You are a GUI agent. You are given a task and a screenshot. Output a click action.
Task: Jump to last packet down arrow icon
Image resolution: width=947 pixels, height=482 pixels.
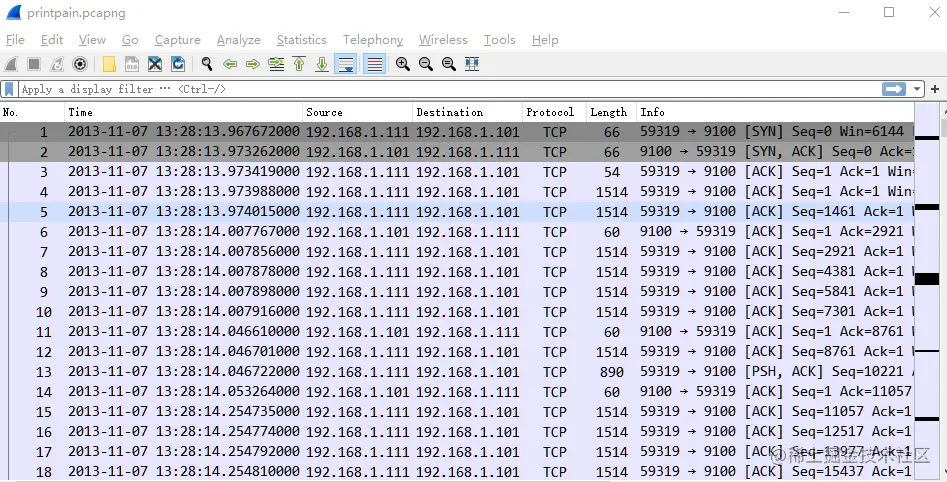point(322,64)
